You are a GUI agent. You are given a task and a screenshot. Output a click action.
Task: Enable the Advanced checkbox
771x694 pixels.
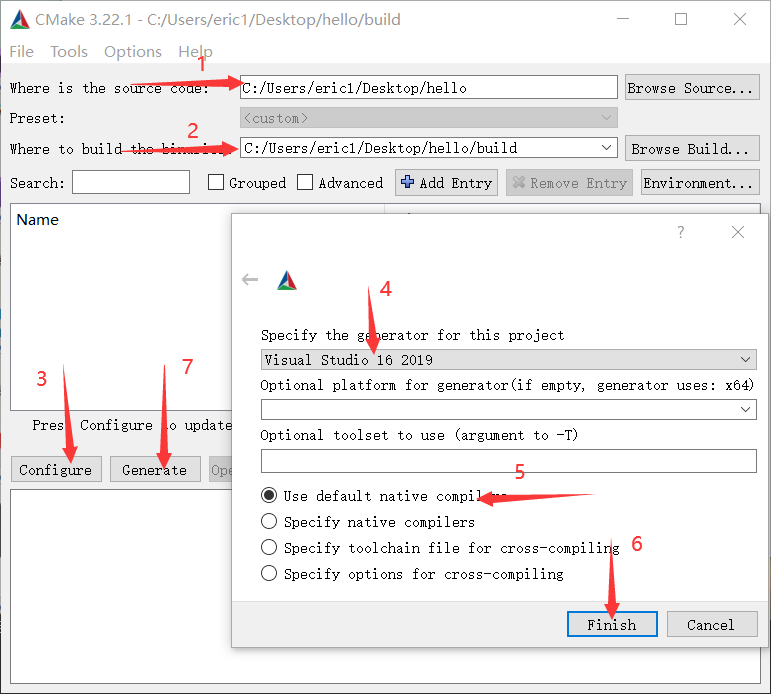305,182
